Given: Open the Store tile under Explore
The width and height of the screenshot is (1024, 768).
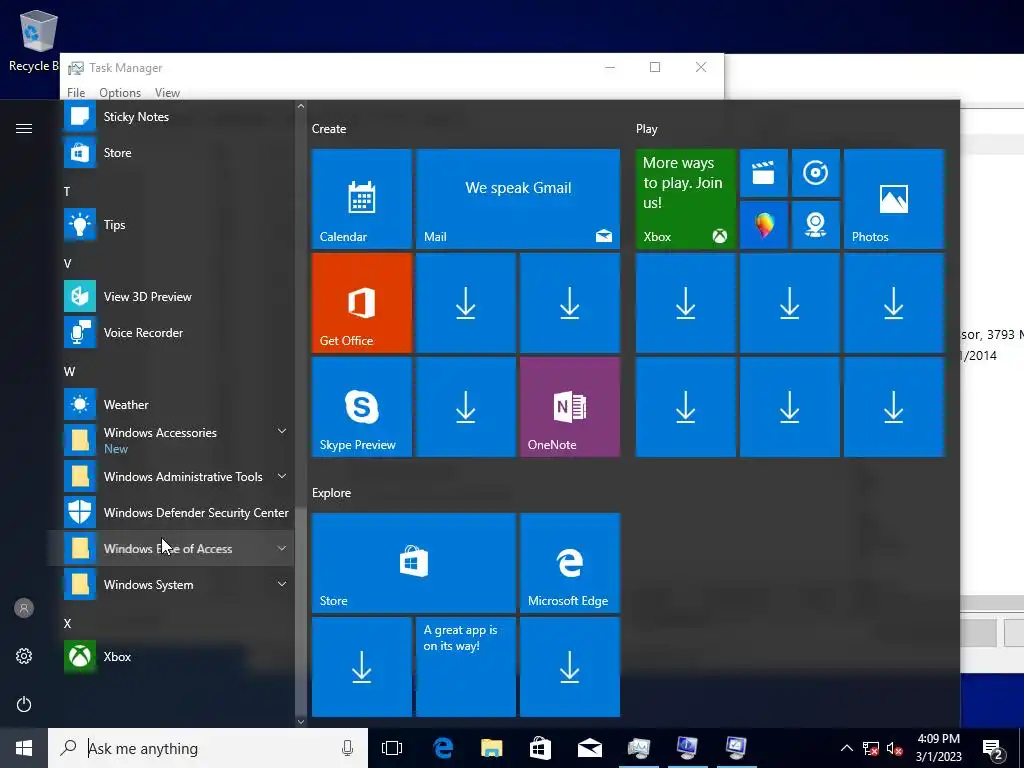Looking at the screenshot, I should [414, 563].
